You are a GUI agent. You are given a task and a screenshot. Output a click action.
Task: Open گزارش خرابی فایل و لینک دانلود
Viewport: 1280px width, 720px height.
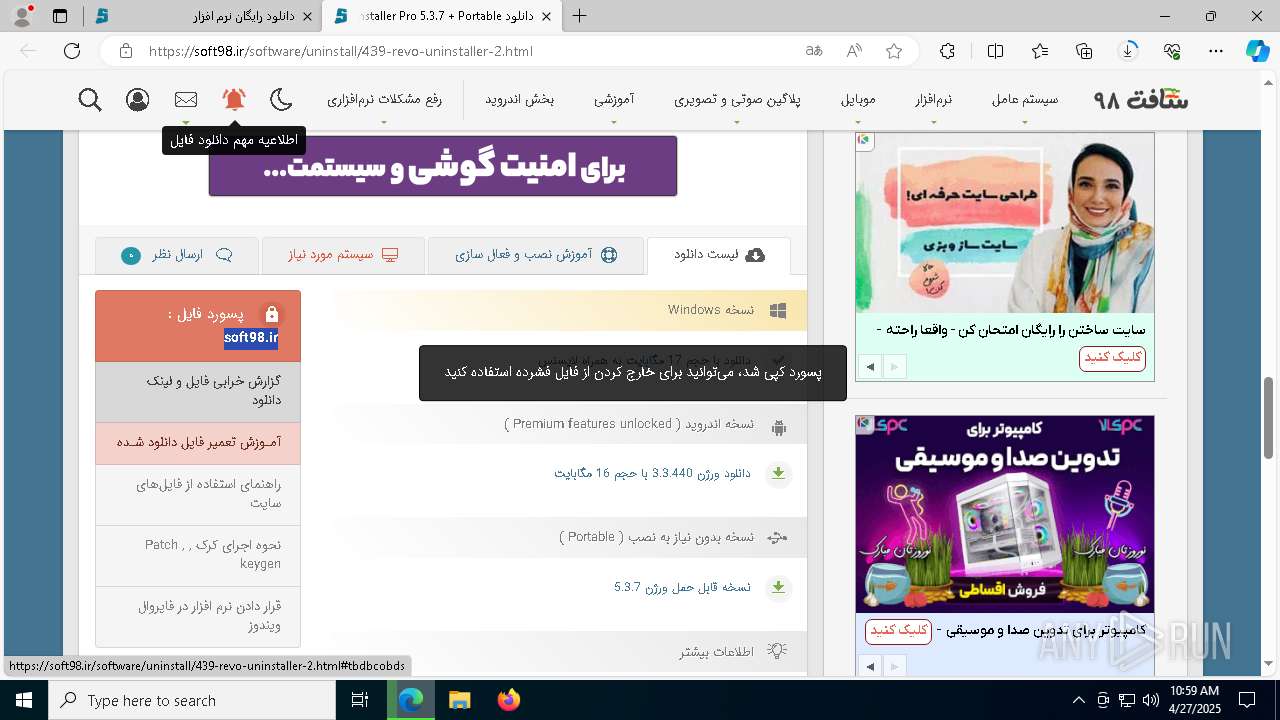(x=198, y=391)
